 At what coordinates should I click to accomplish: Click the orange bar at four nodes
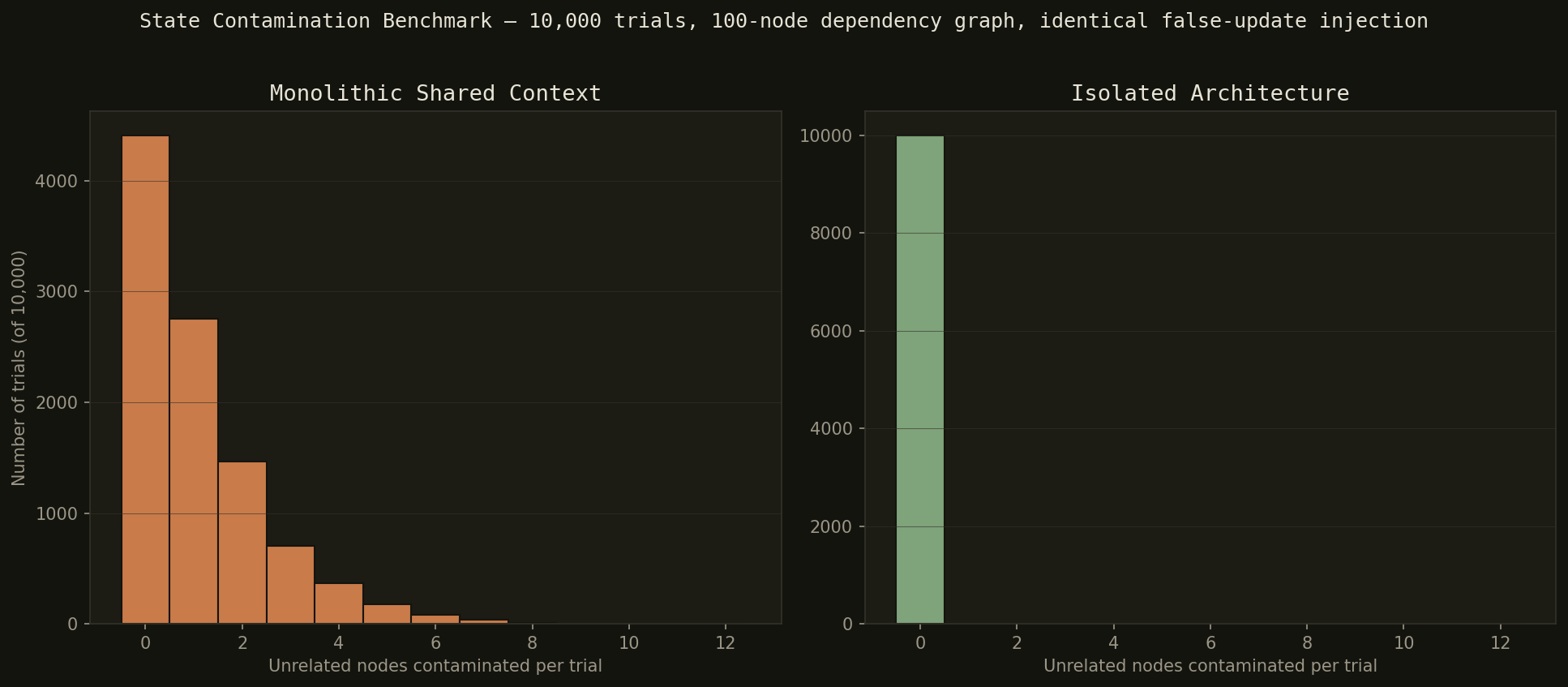(x=339, y=603)
